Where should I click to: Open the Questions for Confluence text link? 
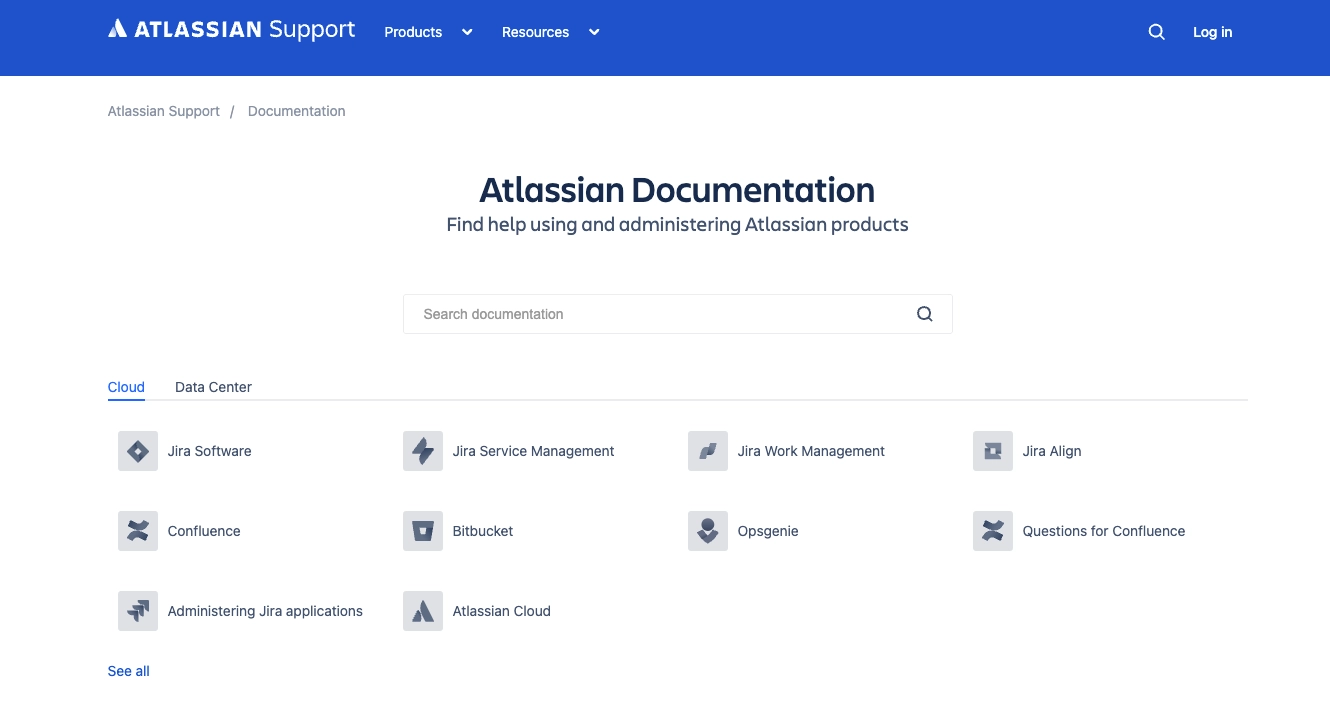[x=1103, y=531]
